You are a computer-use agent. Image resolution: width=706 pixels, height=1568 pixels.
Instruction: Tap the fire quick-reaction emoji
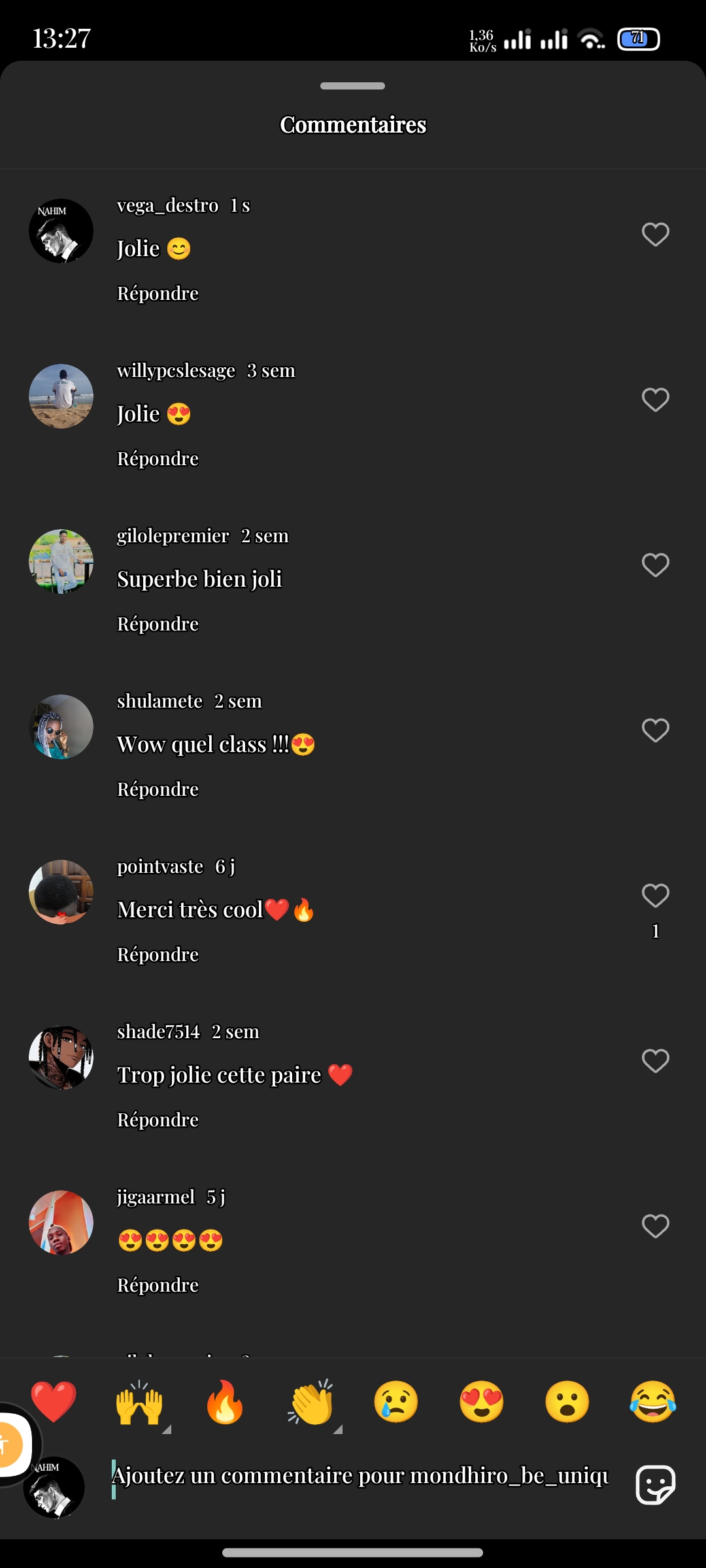(225, 1401)
